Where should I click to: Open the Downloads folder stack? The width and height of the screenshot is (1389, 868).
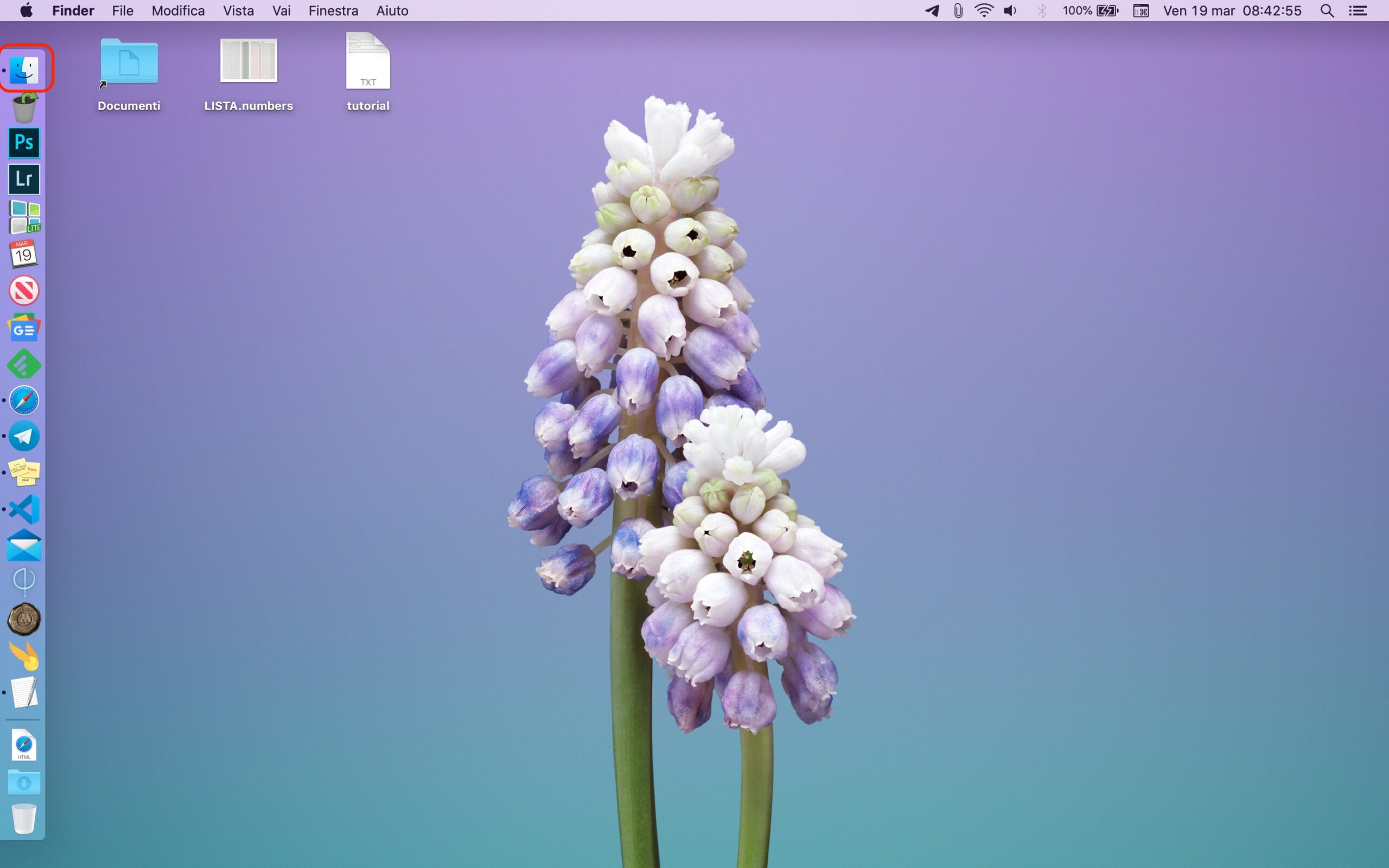(x=24, y=783)
